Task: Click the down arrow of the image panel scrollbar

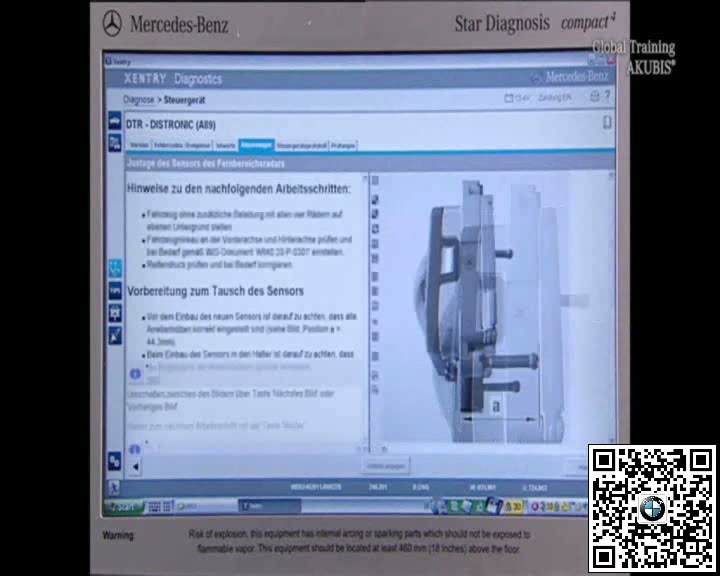Action: point(611,440)
